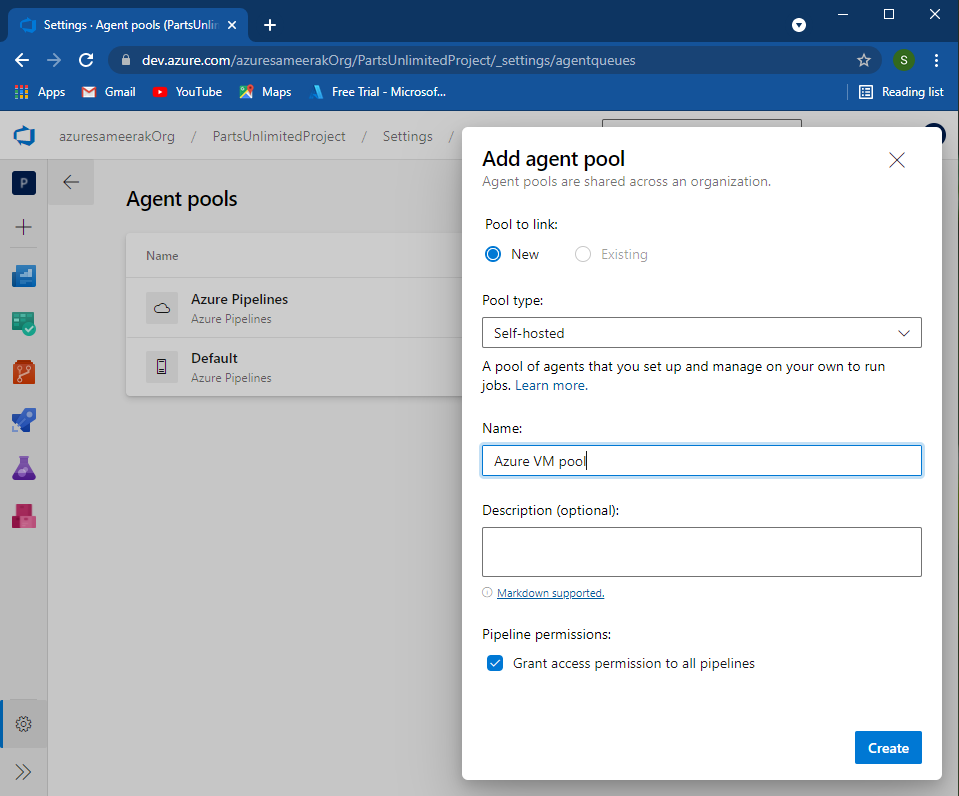Viewport: 959px width, 796px height.
Task: Select the New pool radio button
Action: tap(492, 254)
